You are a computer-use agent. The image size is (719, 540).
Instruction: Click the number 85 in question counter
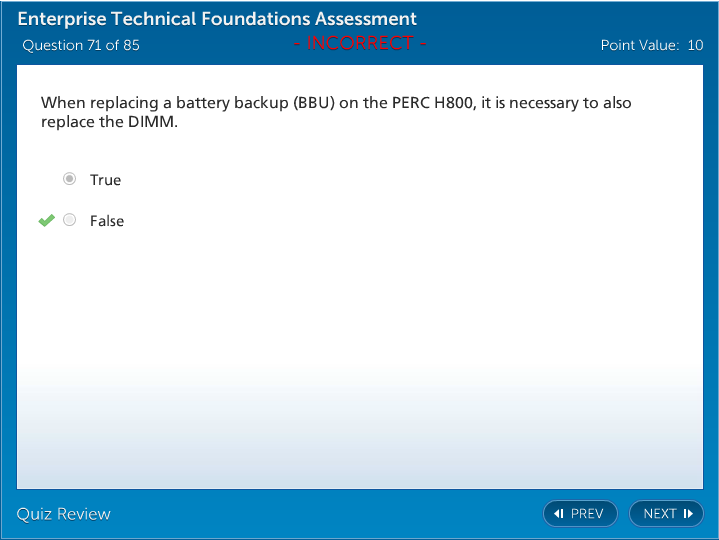131,45
